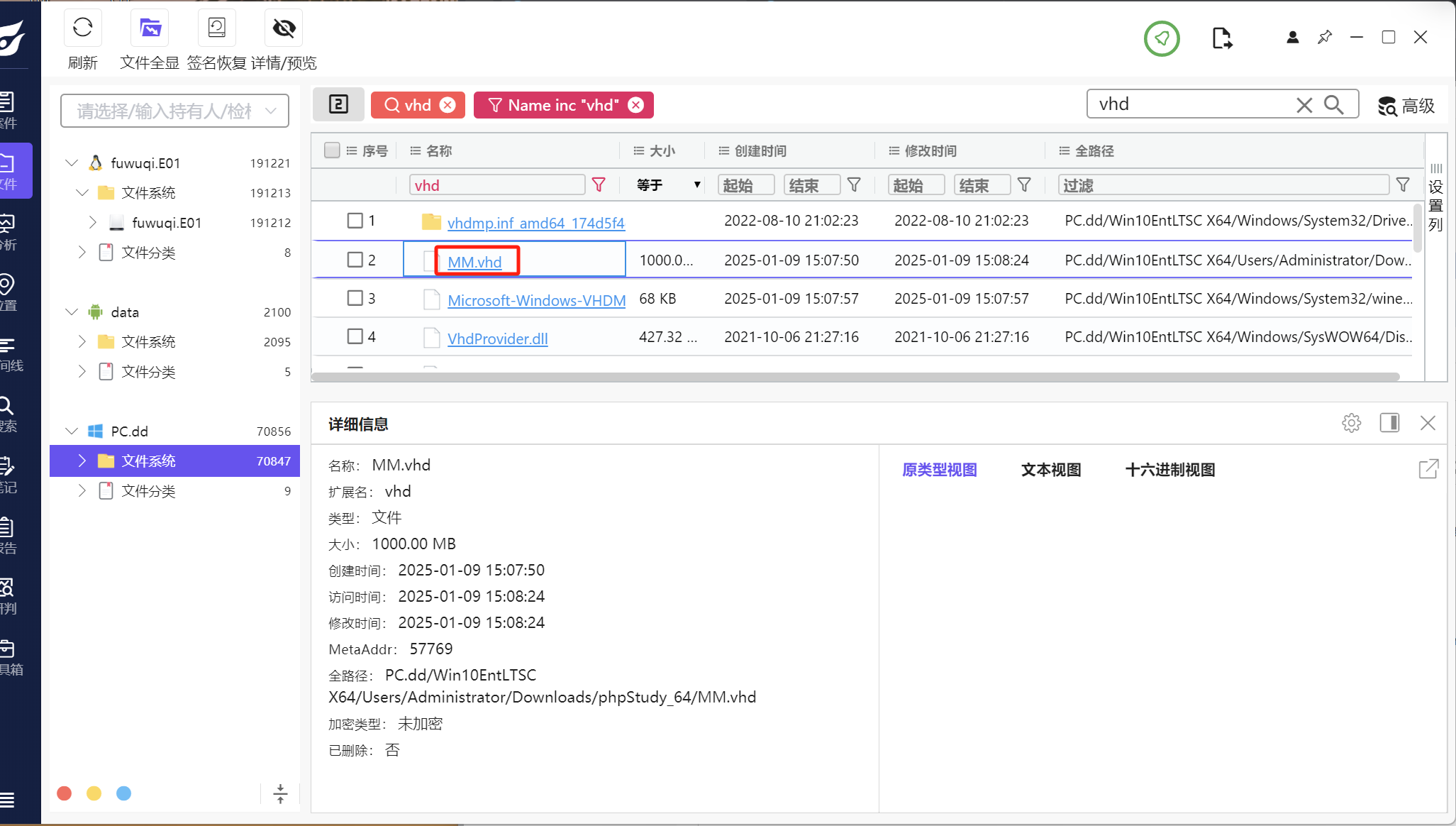This screenshot has height=826, width=1456.
Task: Click the 签名恢复 signature recovery icon
Action: pyautogui.click(x=216, y=28)
